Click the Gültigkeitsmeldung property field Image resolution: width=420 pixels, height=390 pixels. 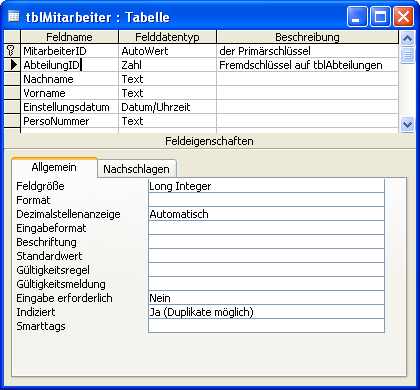[266, 284]
